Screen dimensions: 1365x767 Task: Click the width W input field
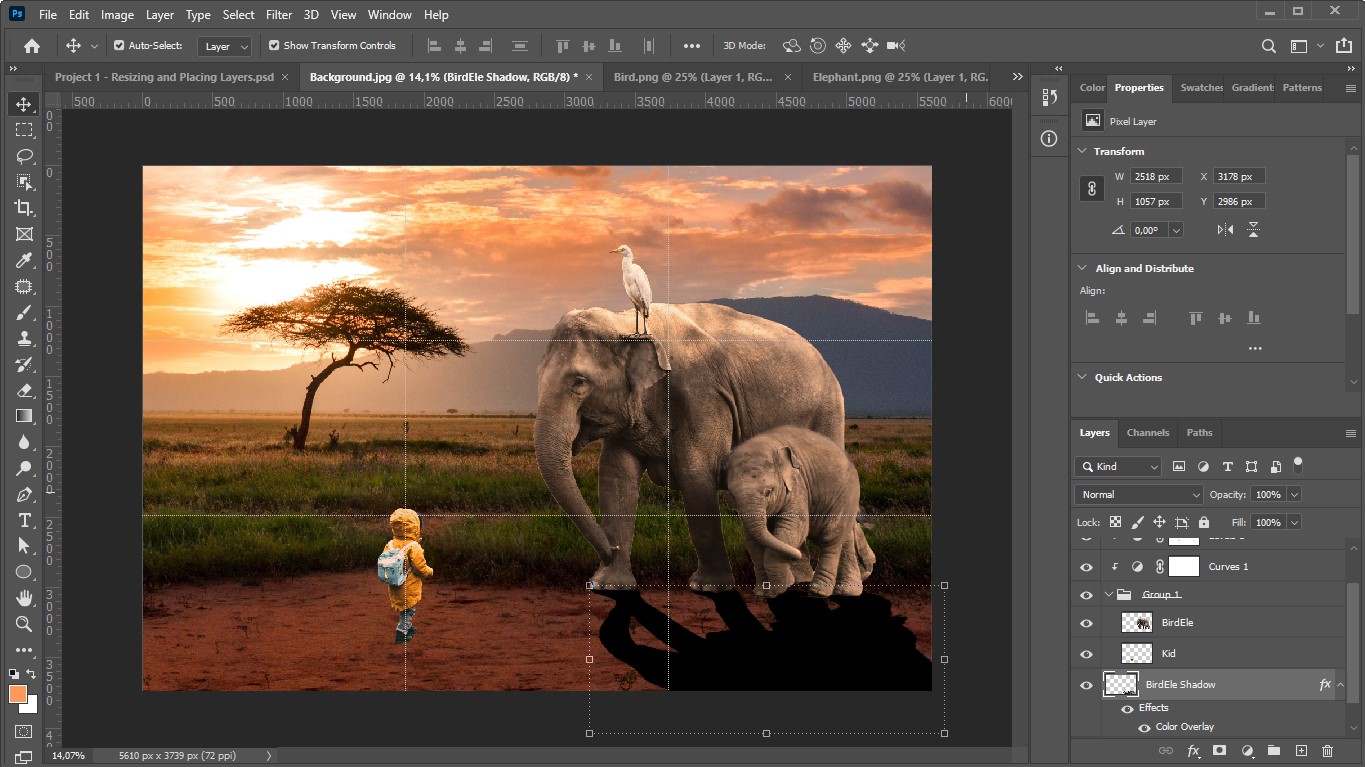[1157, 176]
